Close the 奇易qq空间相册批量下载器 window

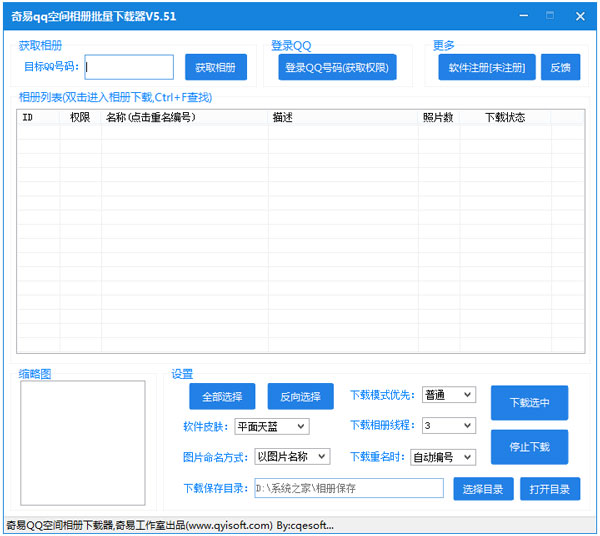coord(580,16)
